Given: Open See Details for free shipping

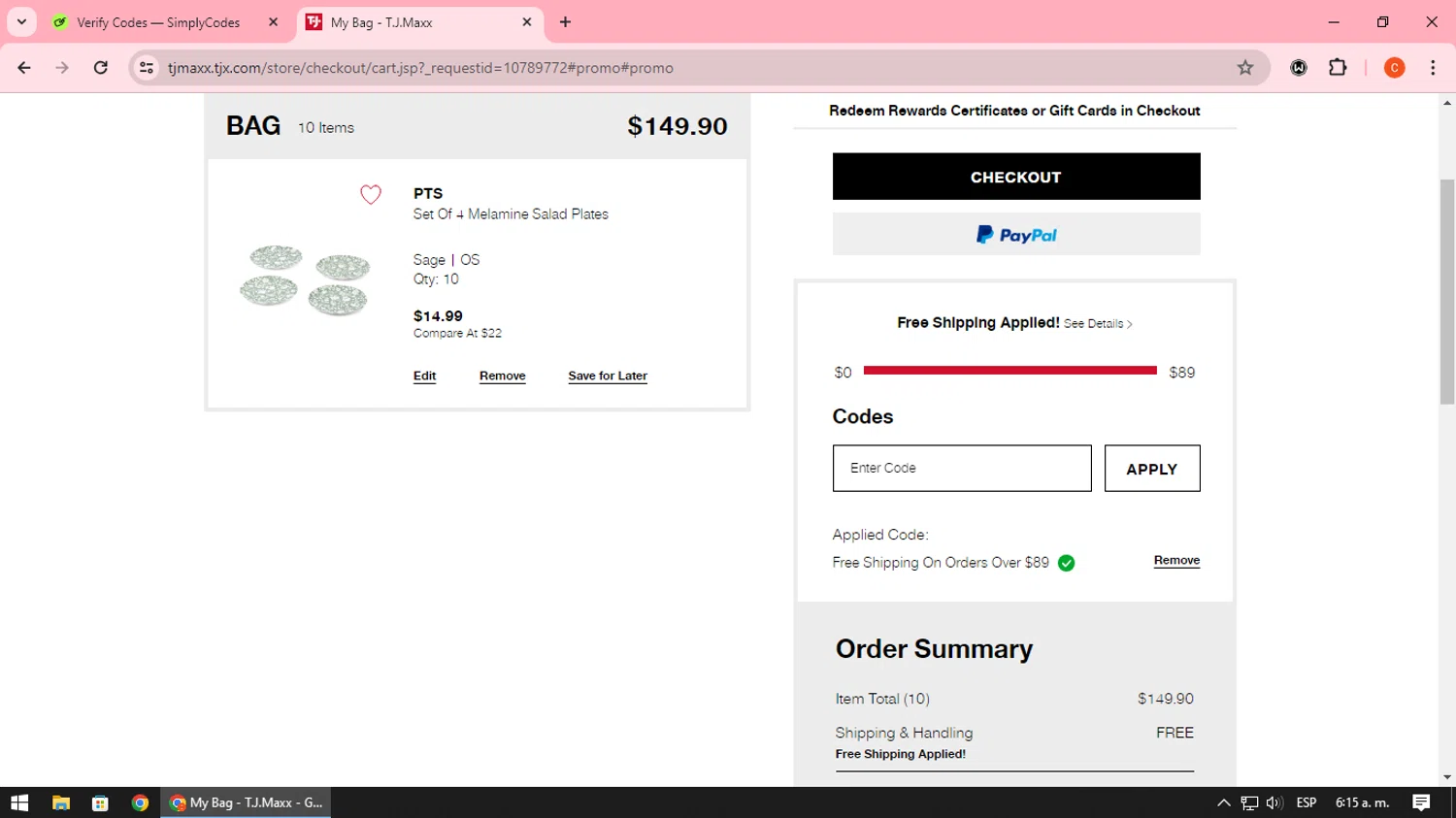Looking at the screenshot, I should 1098,324.
